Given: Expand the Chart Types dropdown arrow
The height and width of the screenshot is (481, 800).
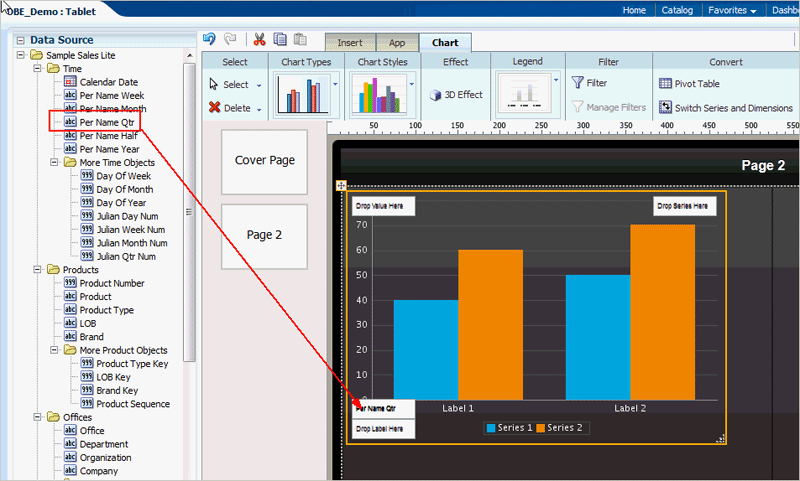Looking at the screenshot, I should click(335, 84).
